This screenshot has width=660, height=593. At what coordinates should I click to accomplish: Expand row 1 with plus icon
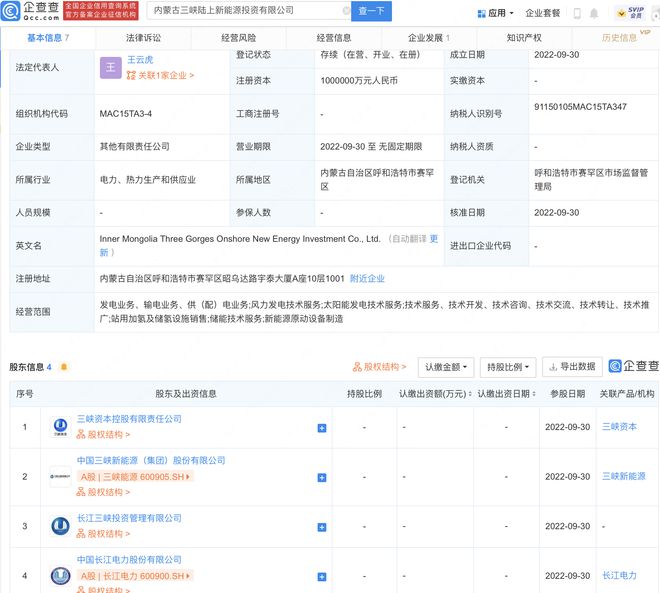322,428
